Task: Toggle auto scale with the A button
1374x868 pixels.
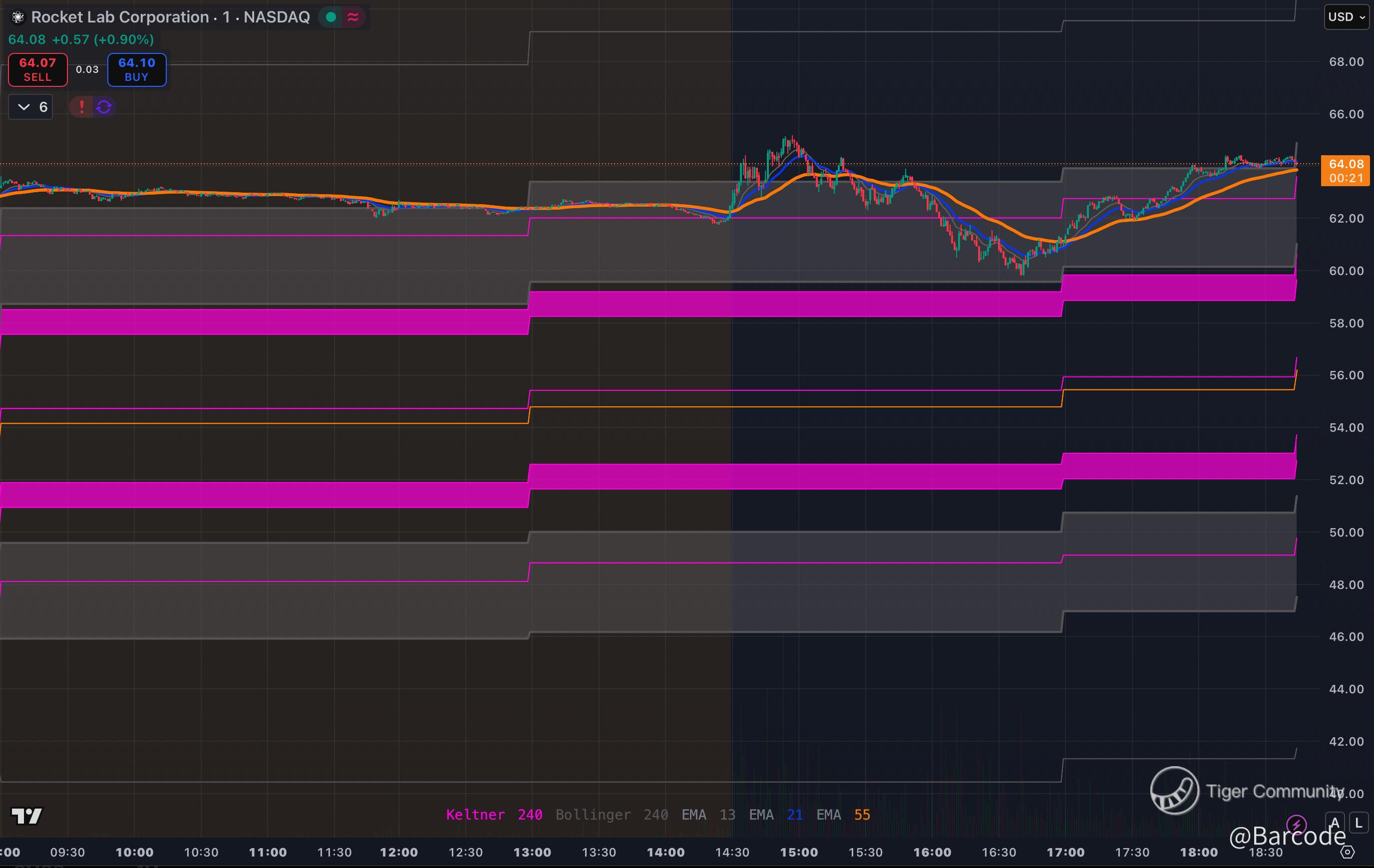Action: point(1335,823)
